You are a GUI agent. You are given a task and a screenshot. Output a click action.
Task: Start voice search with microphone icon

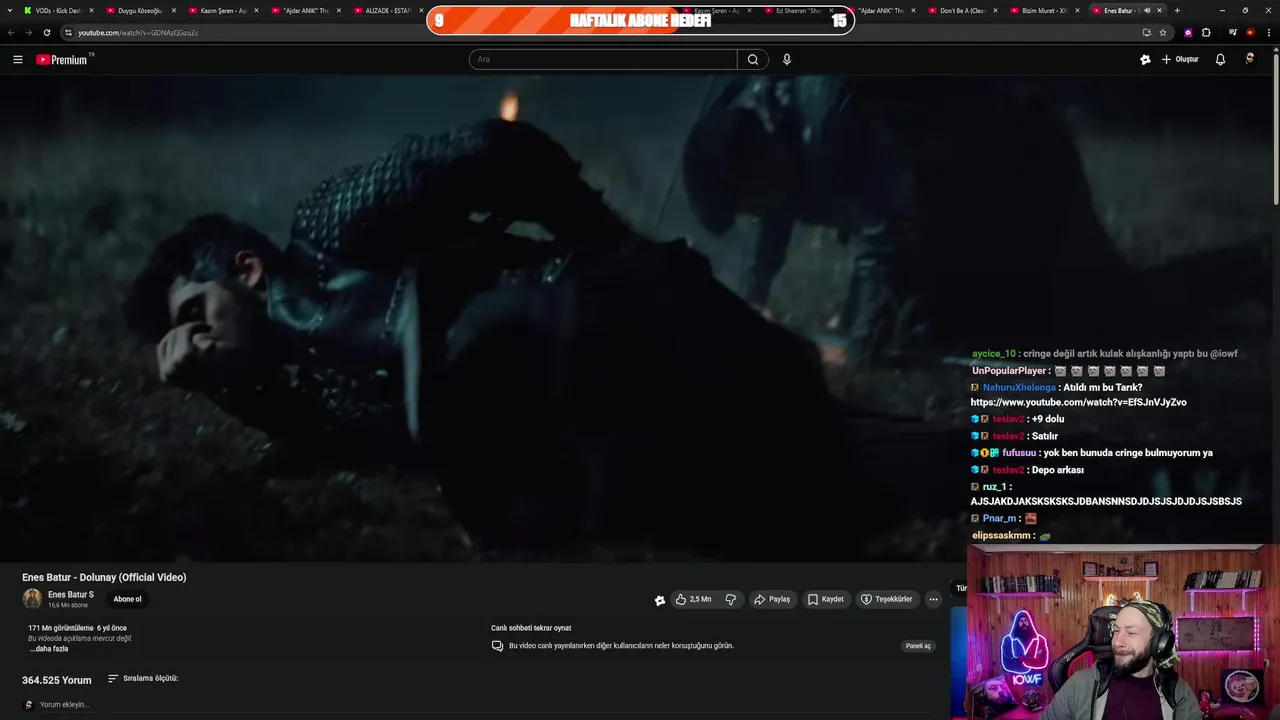(x=787, y=60)
